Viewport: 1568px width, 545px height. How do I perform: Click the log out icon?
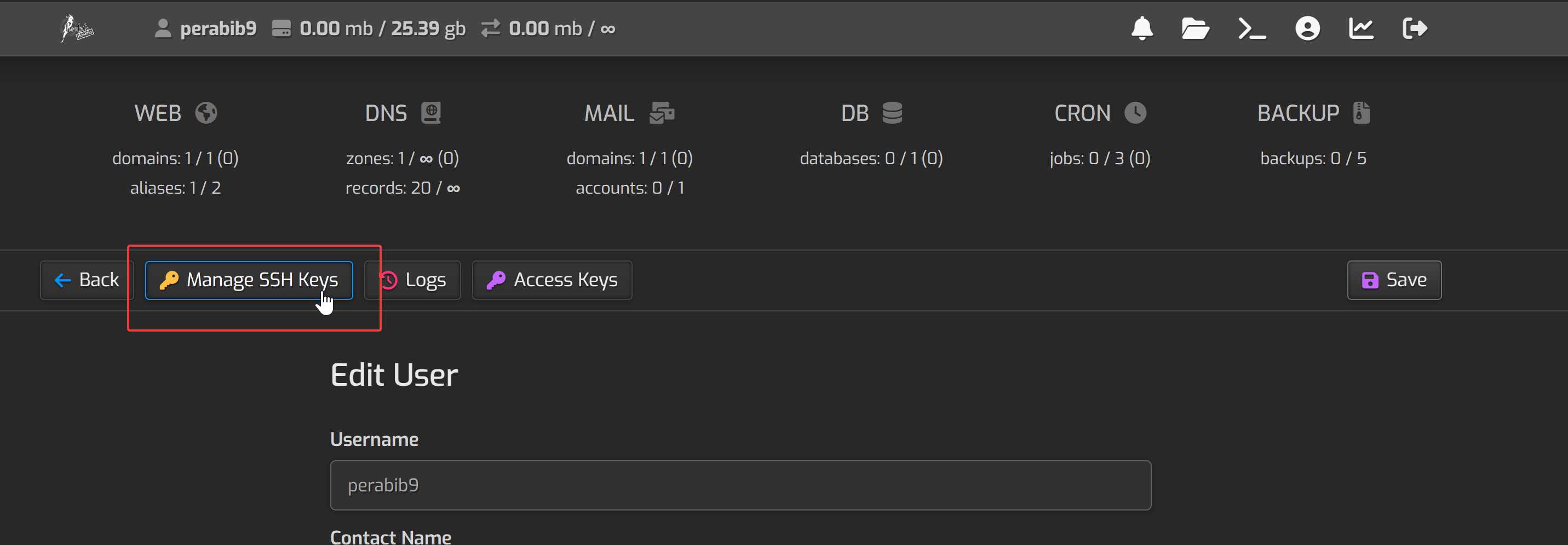tap(1415, 28)
